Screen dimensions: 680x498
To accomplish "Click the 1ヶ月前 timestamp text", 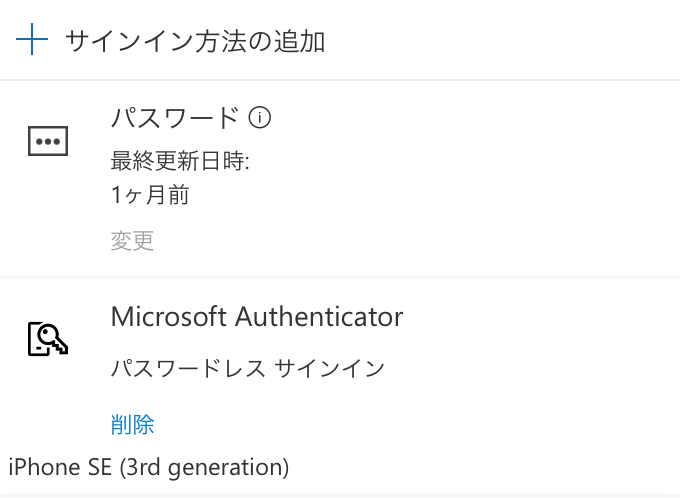I will (150, 194).
